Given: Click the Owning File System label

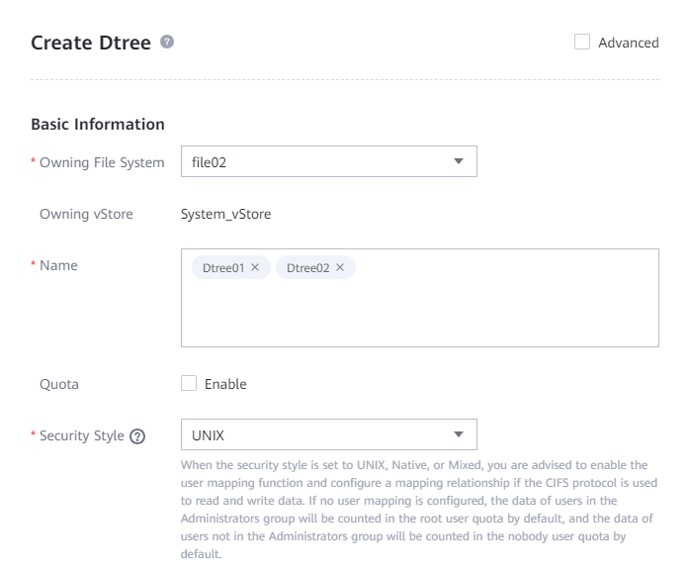Looking at the screenshot, I should (x=102, y=163).
